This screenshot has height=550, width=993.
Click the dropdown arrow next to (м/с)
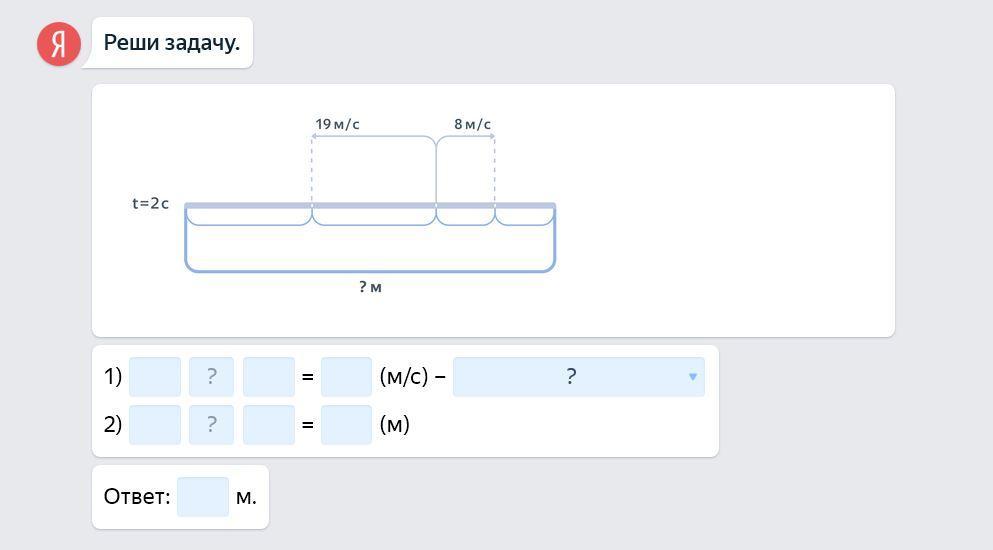pyautogui.click(x=692, y=377)
